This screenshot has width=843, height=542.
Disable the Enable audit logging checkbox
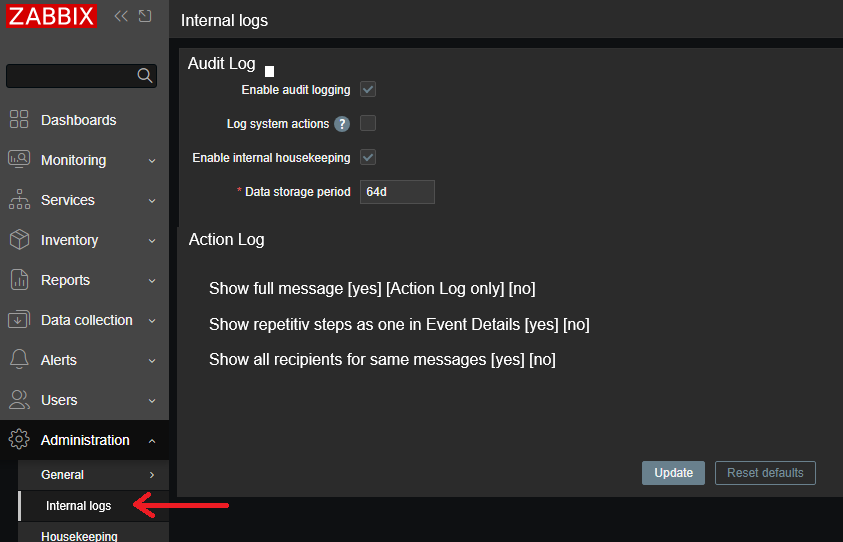click(368, 90)
